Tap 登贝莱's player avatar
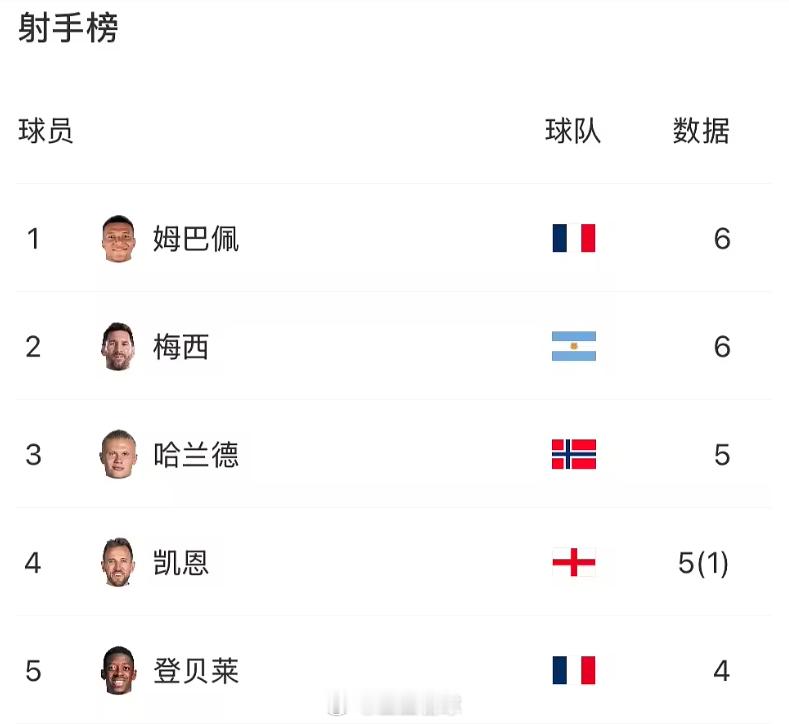Viewport: 789px width, 724px height. [x=118, y=671]
